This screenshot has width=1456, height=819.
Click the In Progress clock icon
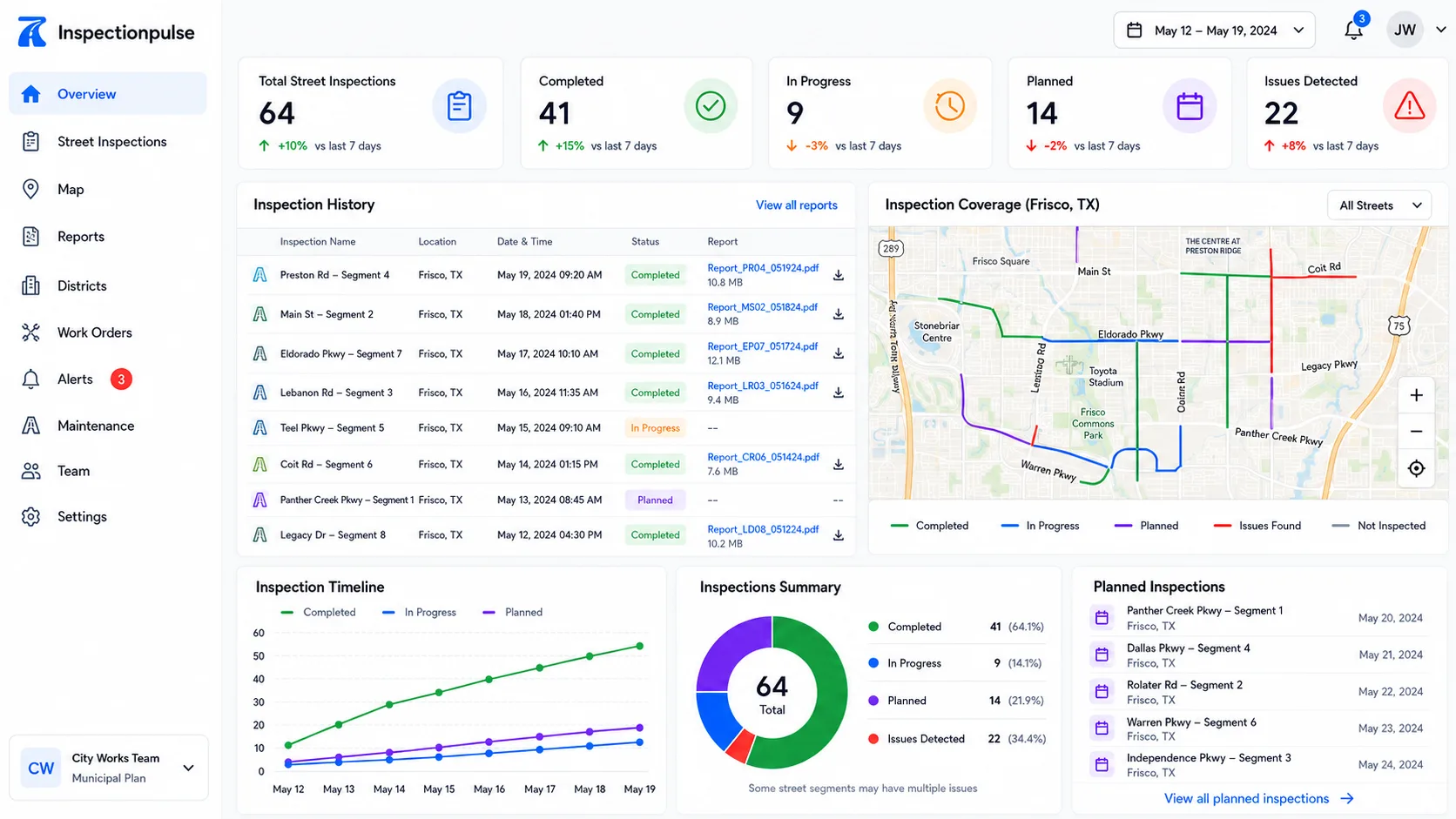[x=949, y=106]
